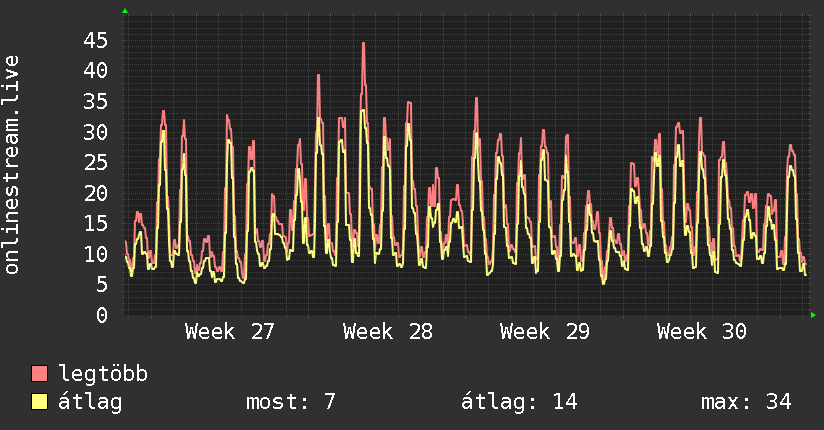The height and width of the screenshot is (430, 824).
Task: Click the Week 30 axis label
Action: click(x=702, y=332)
